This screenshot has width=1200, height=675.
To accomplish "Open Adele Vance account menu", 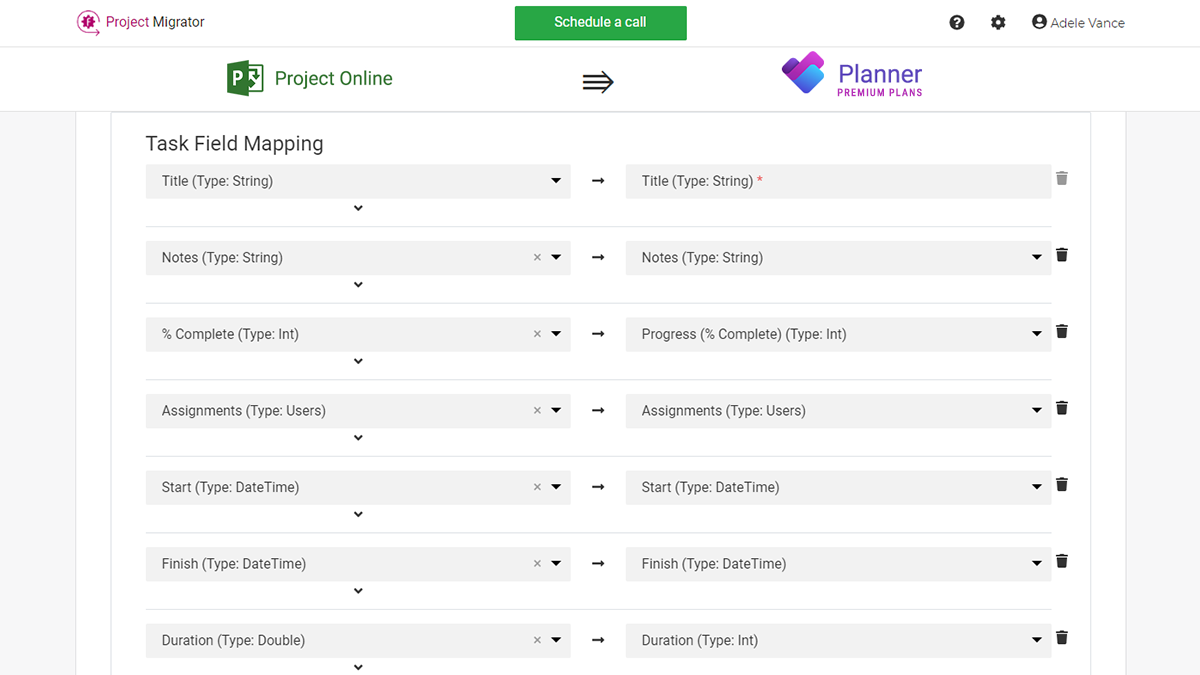I will [1078, 22].
